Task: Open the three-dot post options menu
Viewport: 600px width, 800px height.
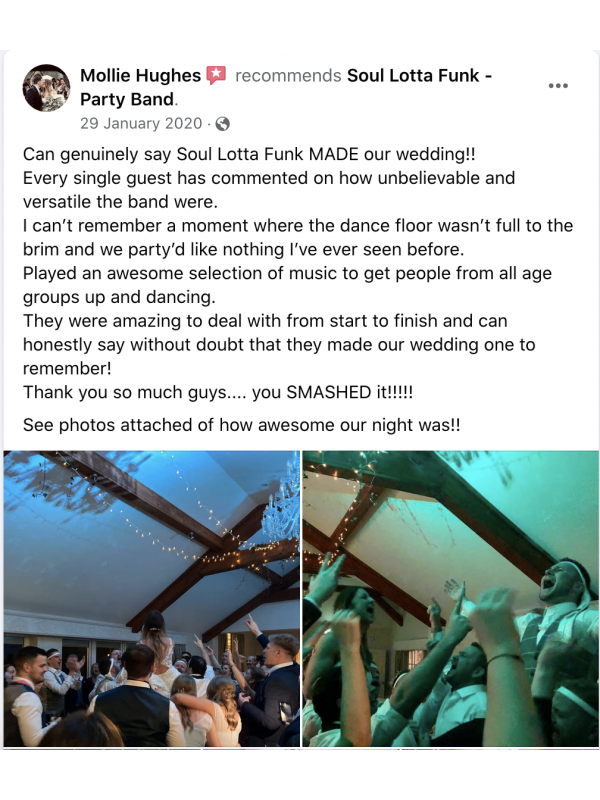Action: 558,86
